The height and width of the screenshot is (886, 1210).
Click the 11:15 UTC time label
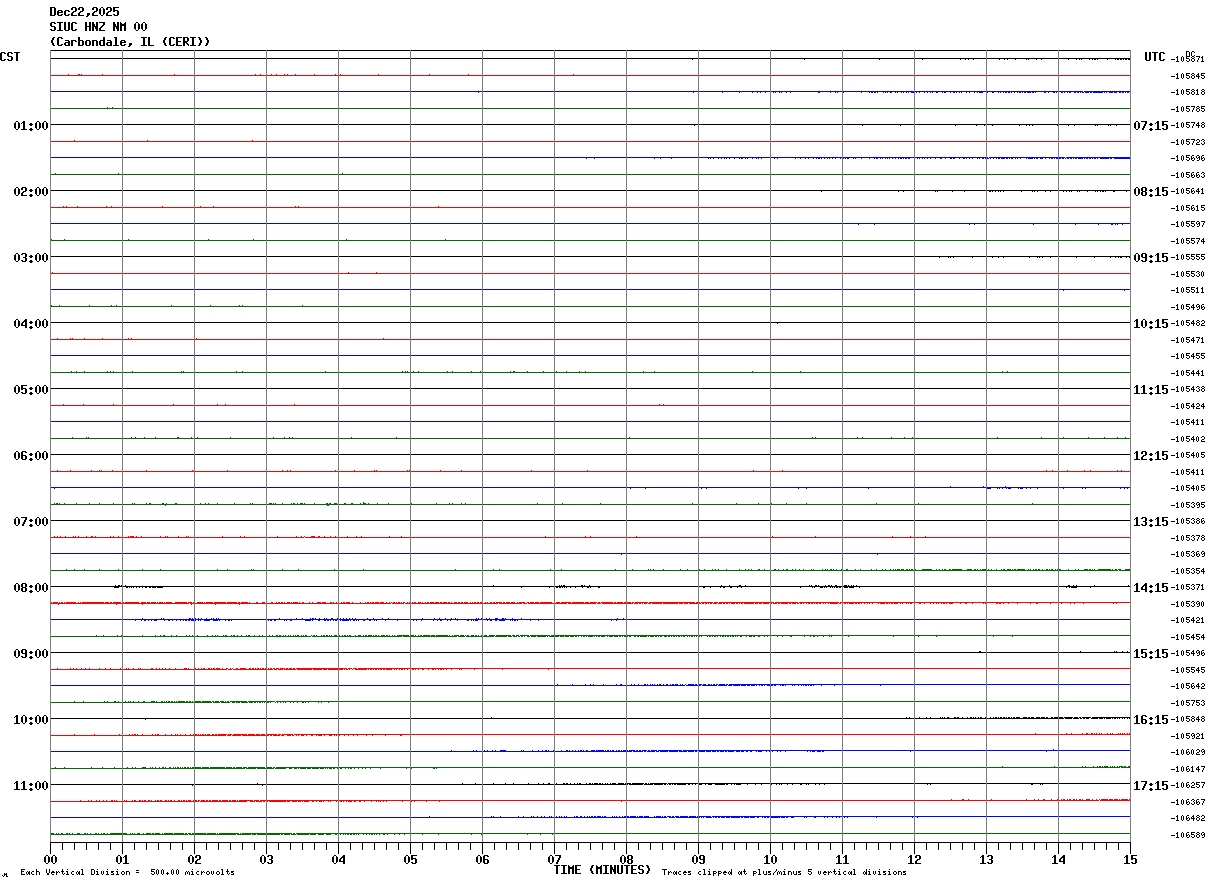click(1150, 389)
